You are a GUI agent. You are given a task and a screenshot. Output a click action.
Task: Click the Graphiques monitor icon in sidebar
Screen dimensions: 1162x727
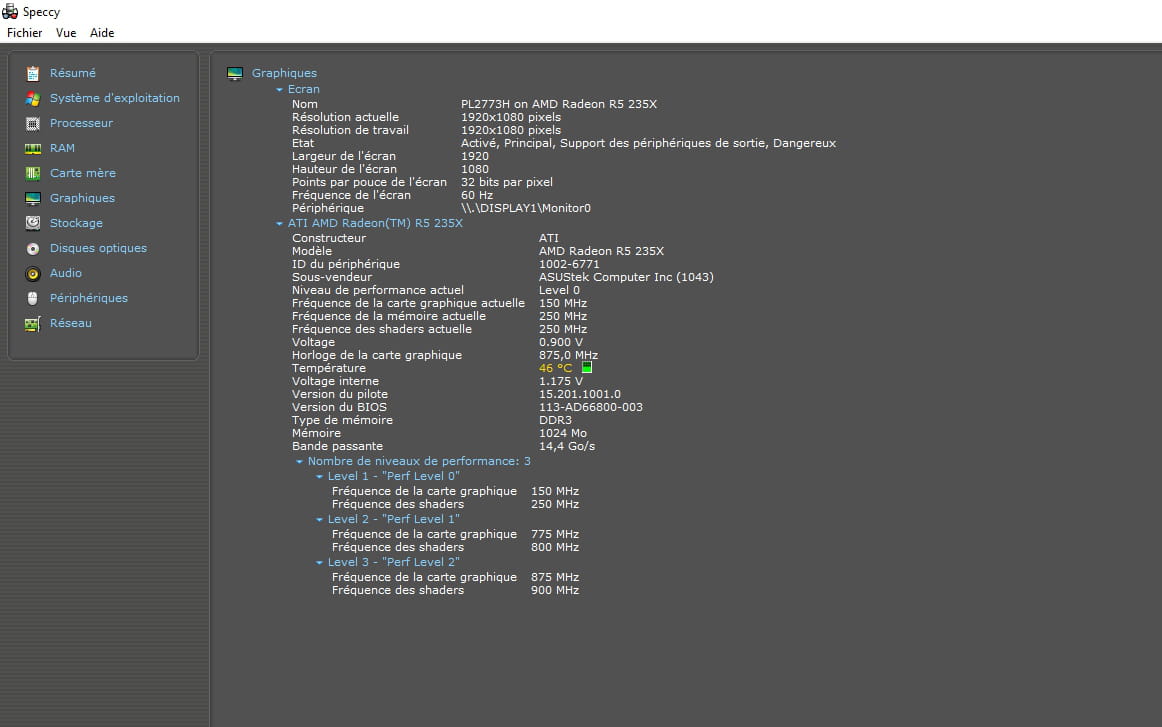pyautogui.click(x=33, y=199)
